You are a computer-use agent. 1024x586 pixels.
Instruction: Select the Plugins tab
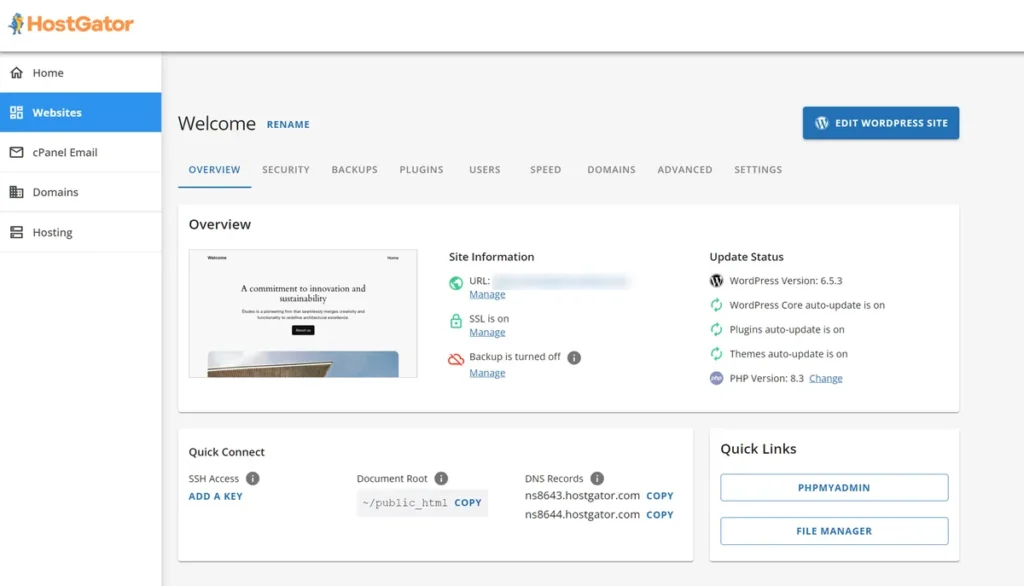[x=421, y=170]
